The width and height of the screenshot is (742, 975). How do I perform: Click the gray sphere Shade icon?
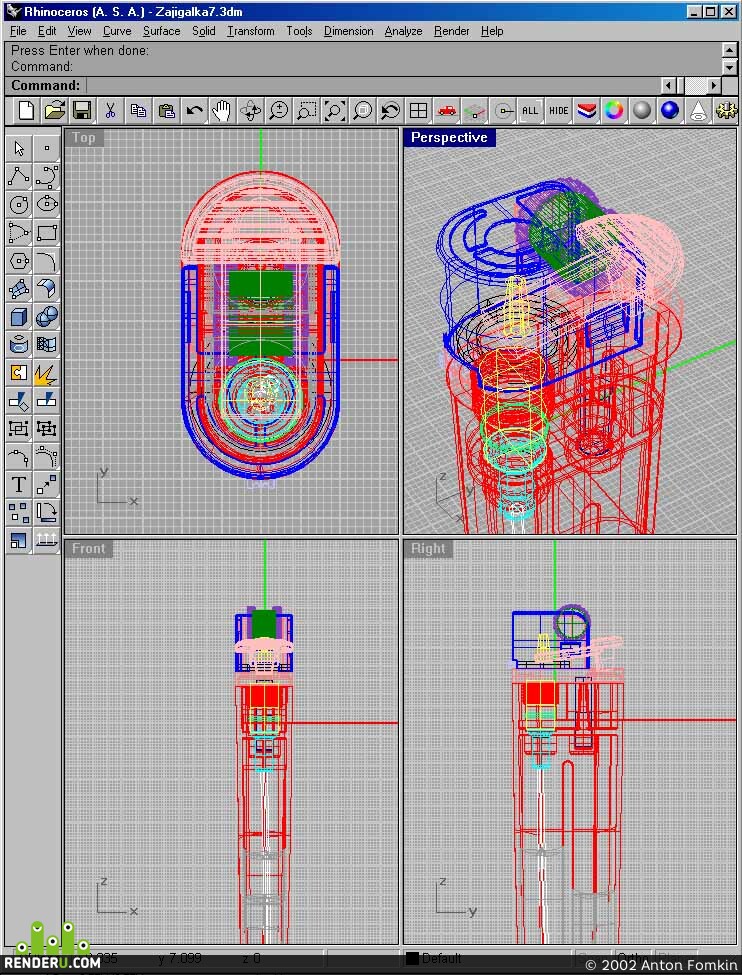pyautogui.click(x=642, y=111)
